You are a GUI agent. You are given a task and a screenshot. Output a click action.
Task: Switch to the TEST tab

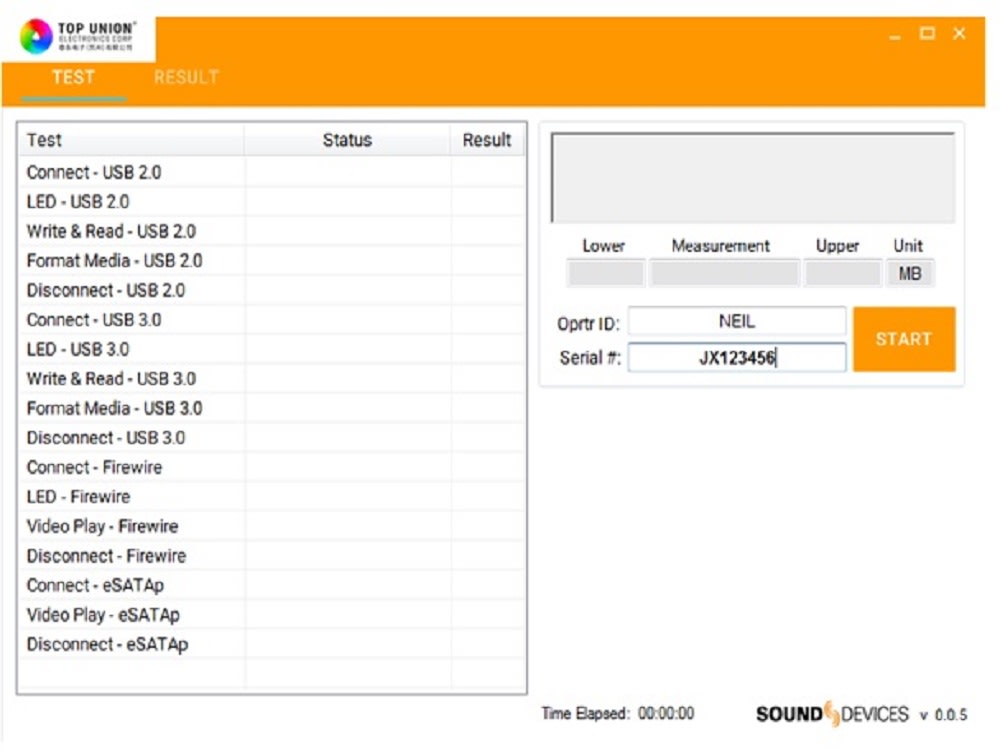tap(73, 77)
